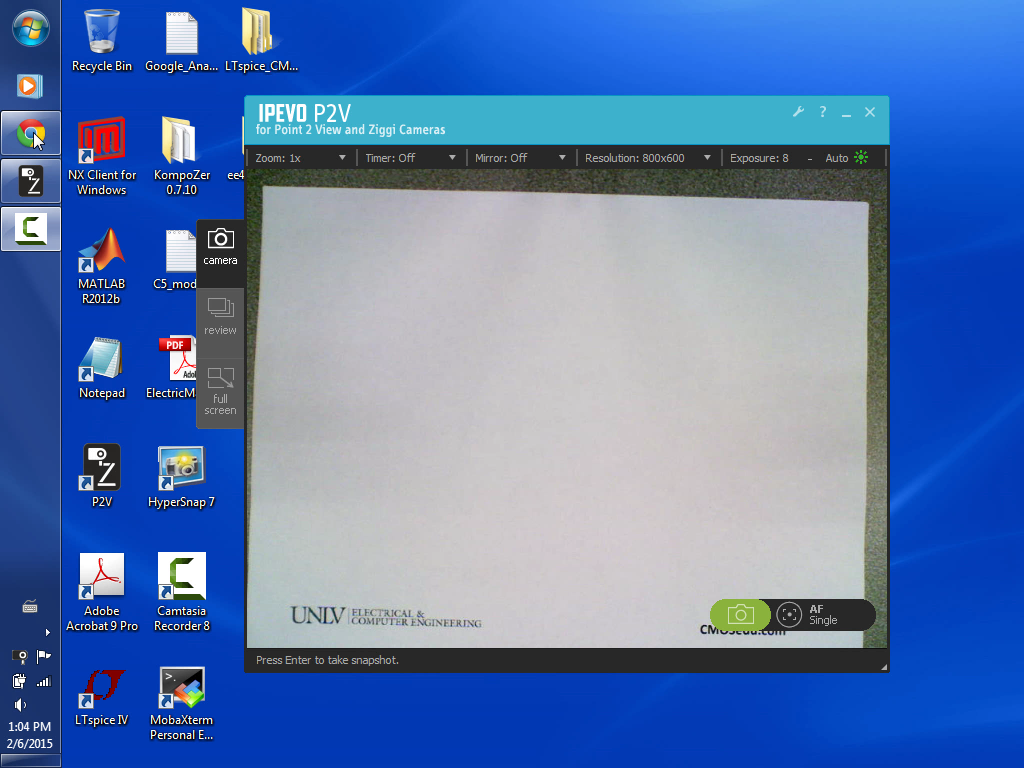Launch Windows Media Player from taskbar

tap(30, 86)
